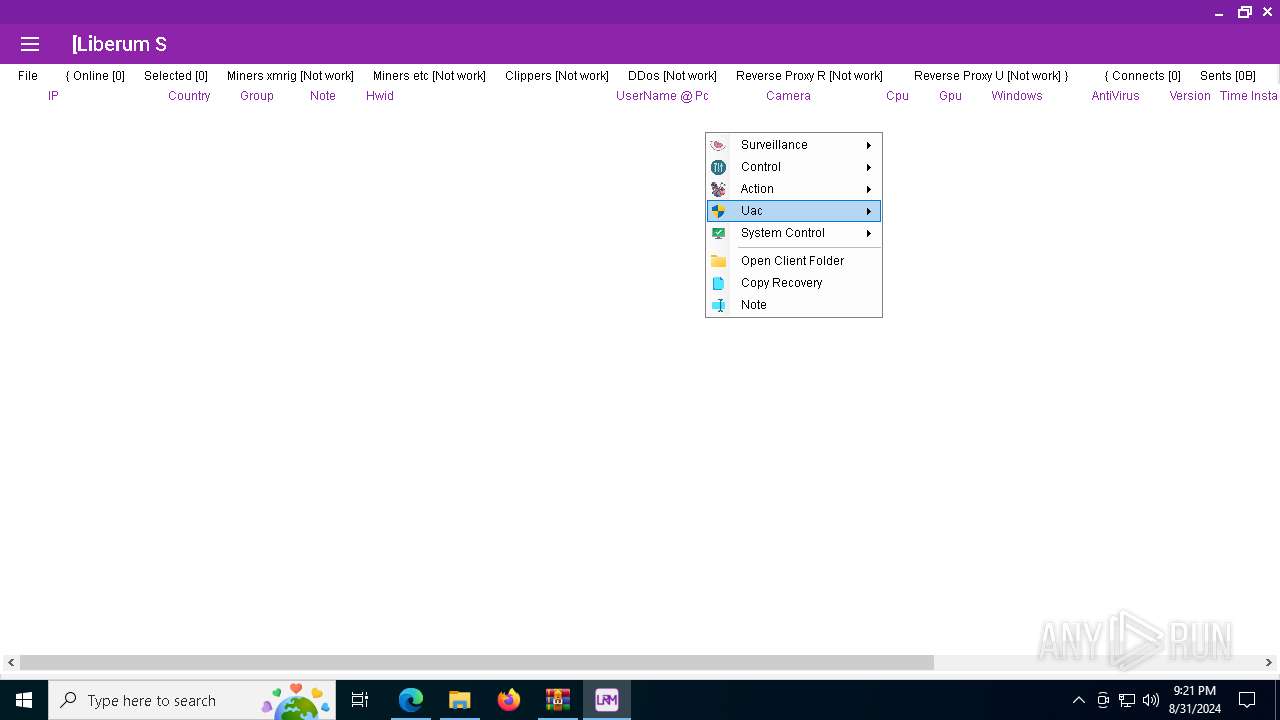Sort by the IP column header
1280x720 pixels.
coord(53,96)
